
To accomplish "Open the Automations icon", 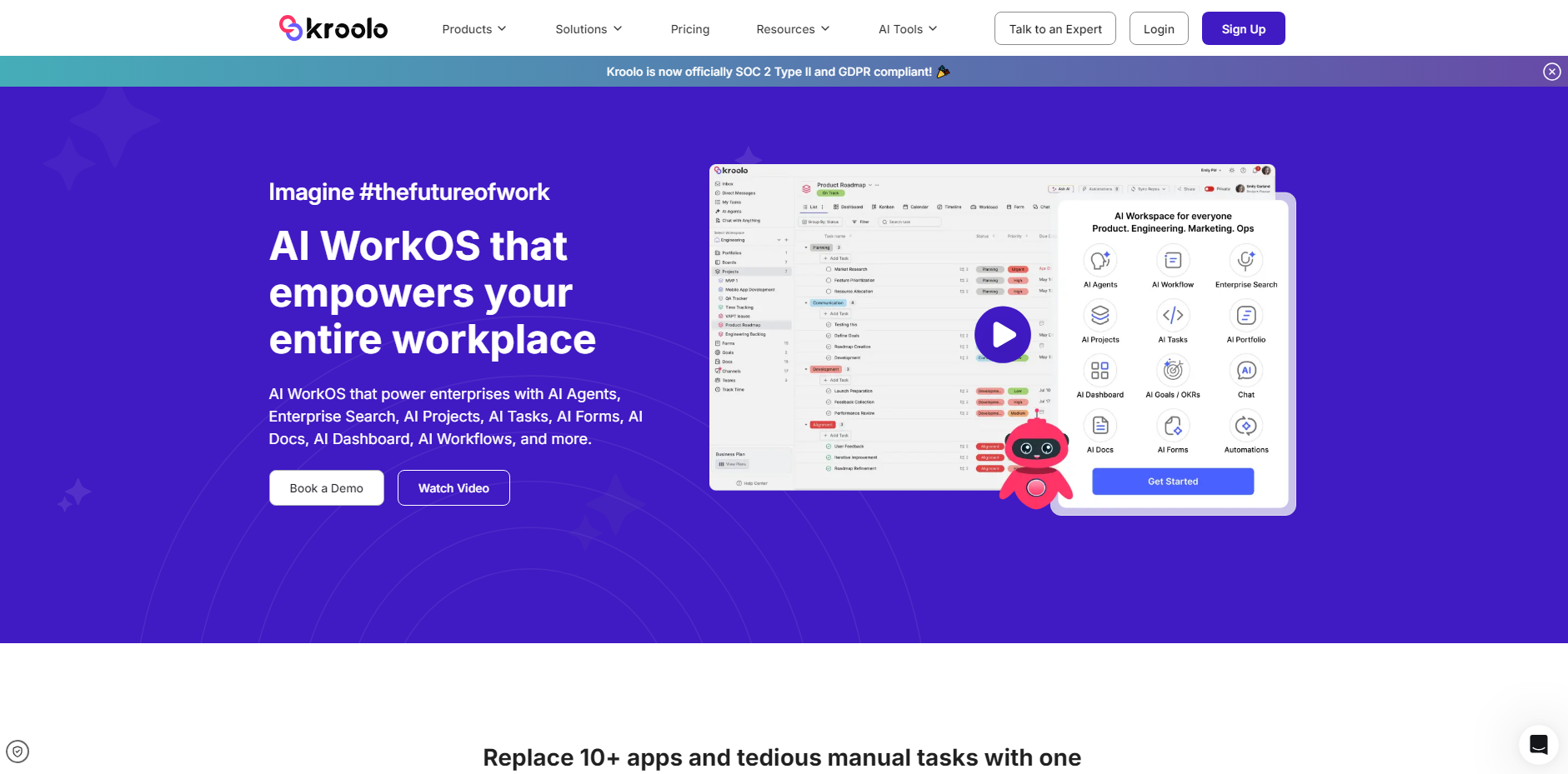I will pyautogui.click(x=1245, y=426).
